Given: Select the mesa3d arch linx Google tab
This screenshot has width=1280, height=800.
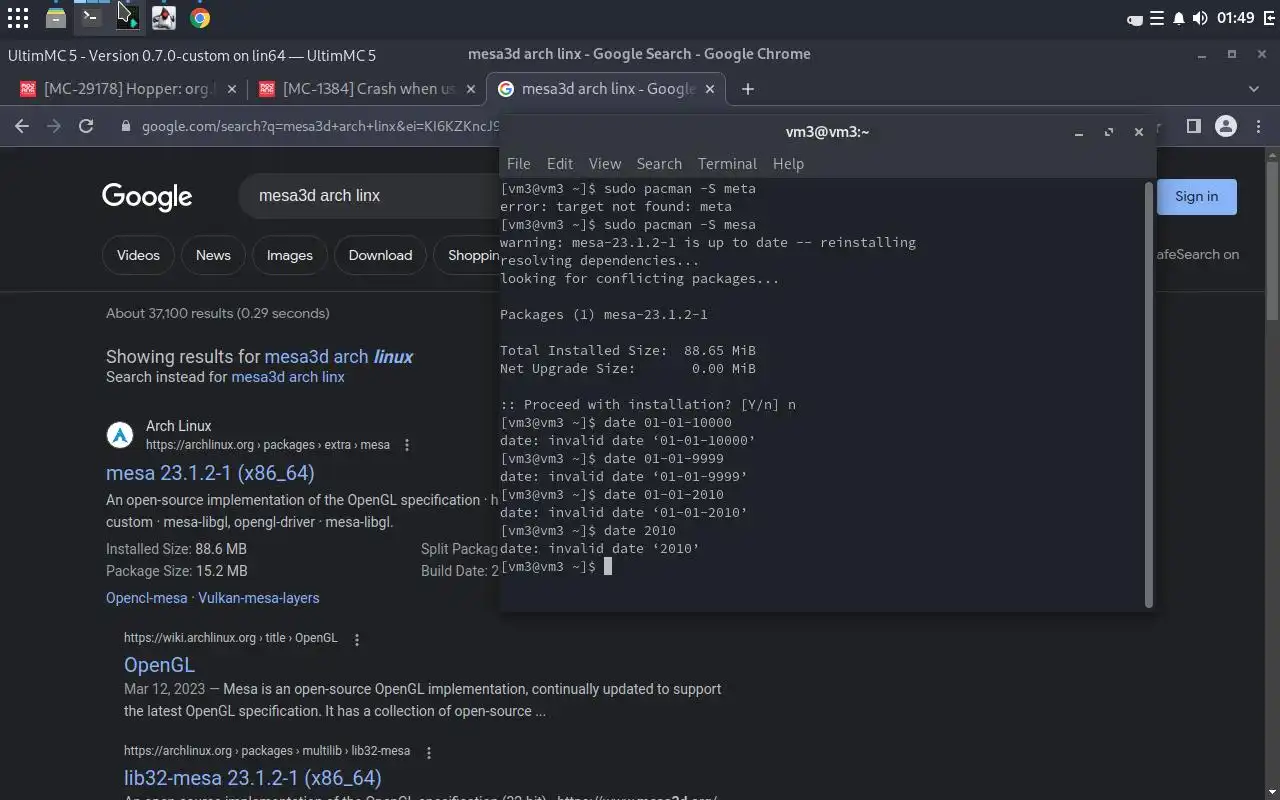Looking at the screenshot, I should (x=608, y=89).
